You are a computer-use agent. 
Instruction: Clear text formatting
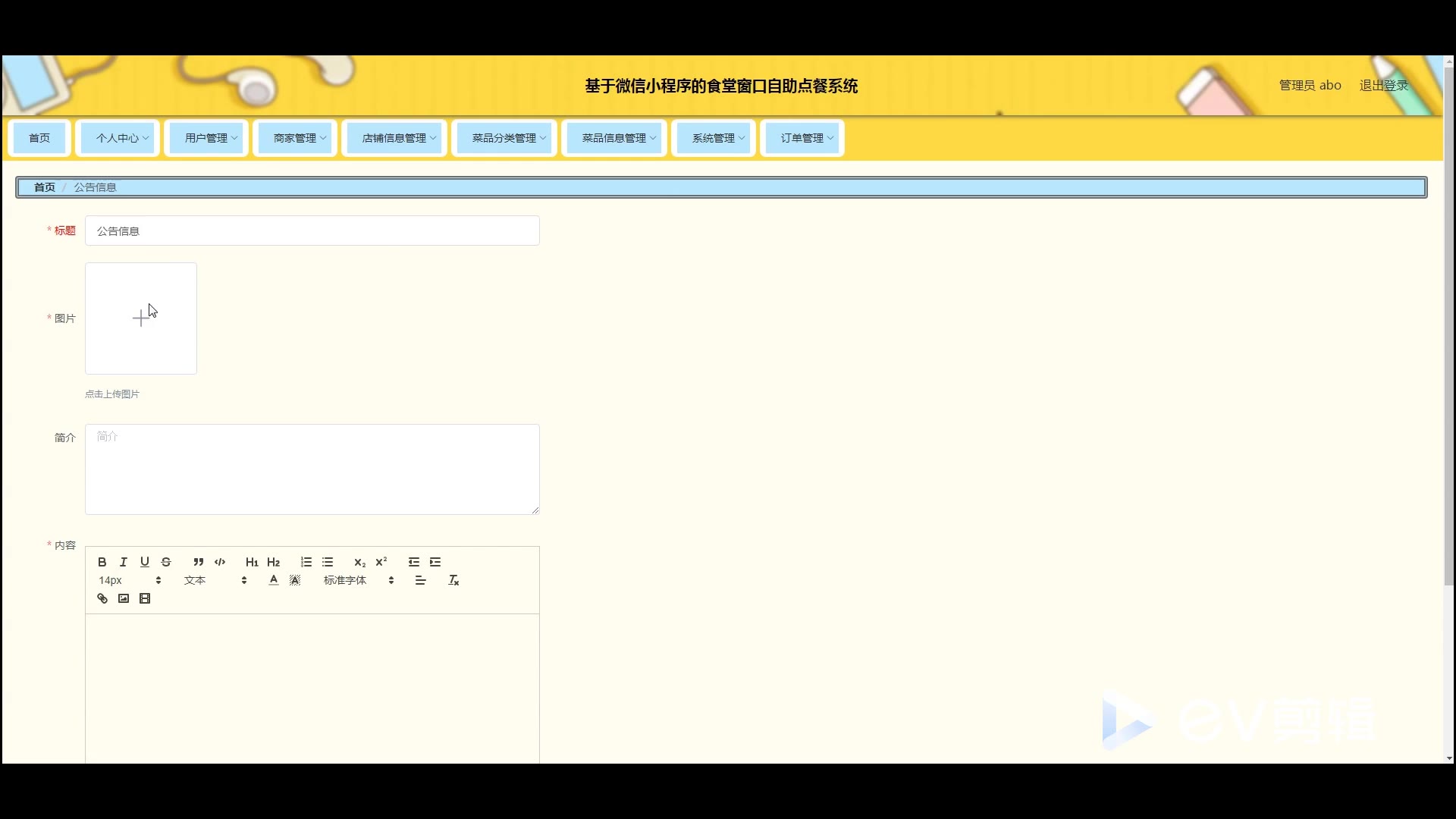point(453,580)
